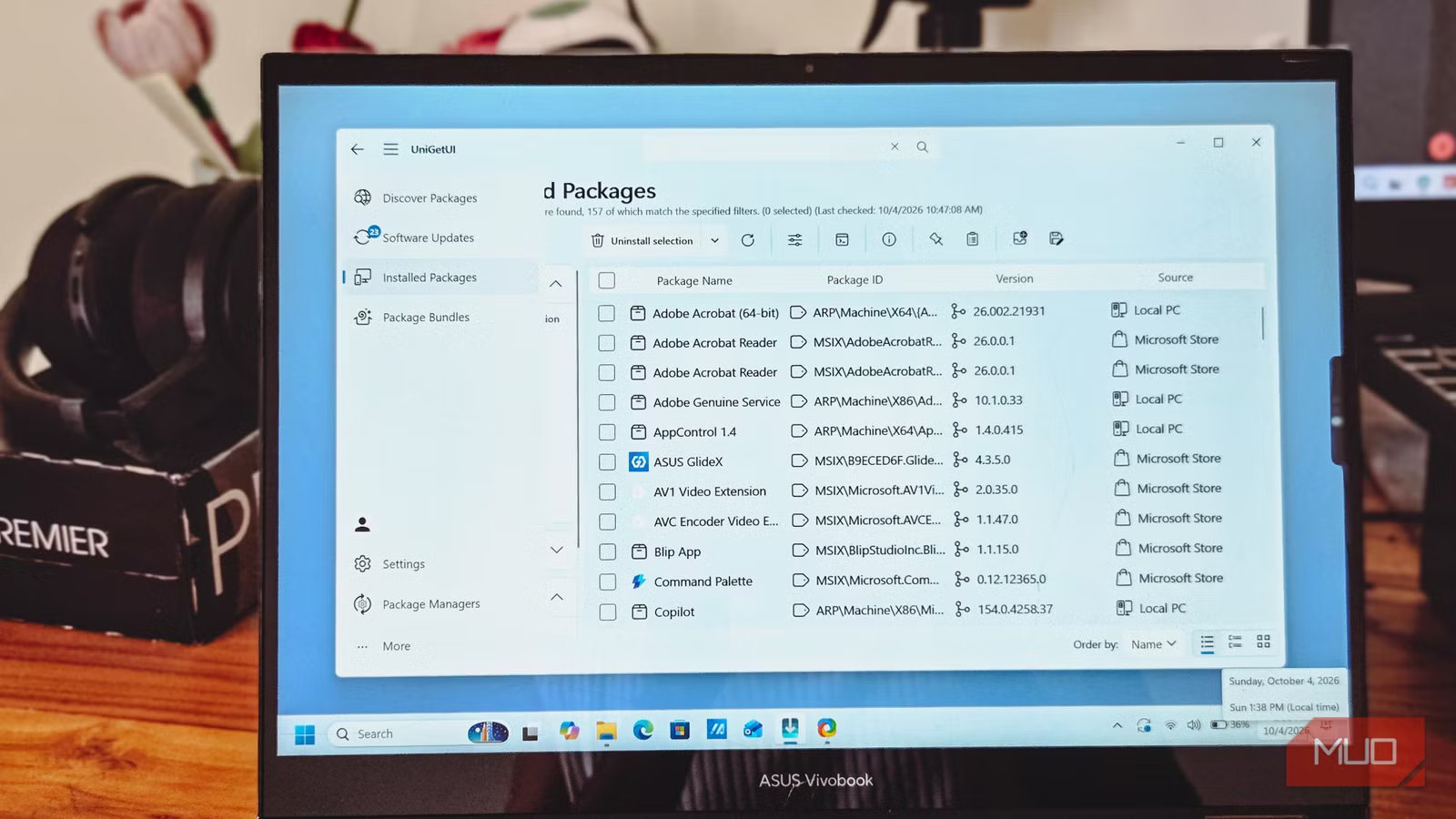Check the Adobe Acrobat (64-bit) checkbox
Image resolution: width=1456 pixels, height=819 pixels.
tap(607, 313)
